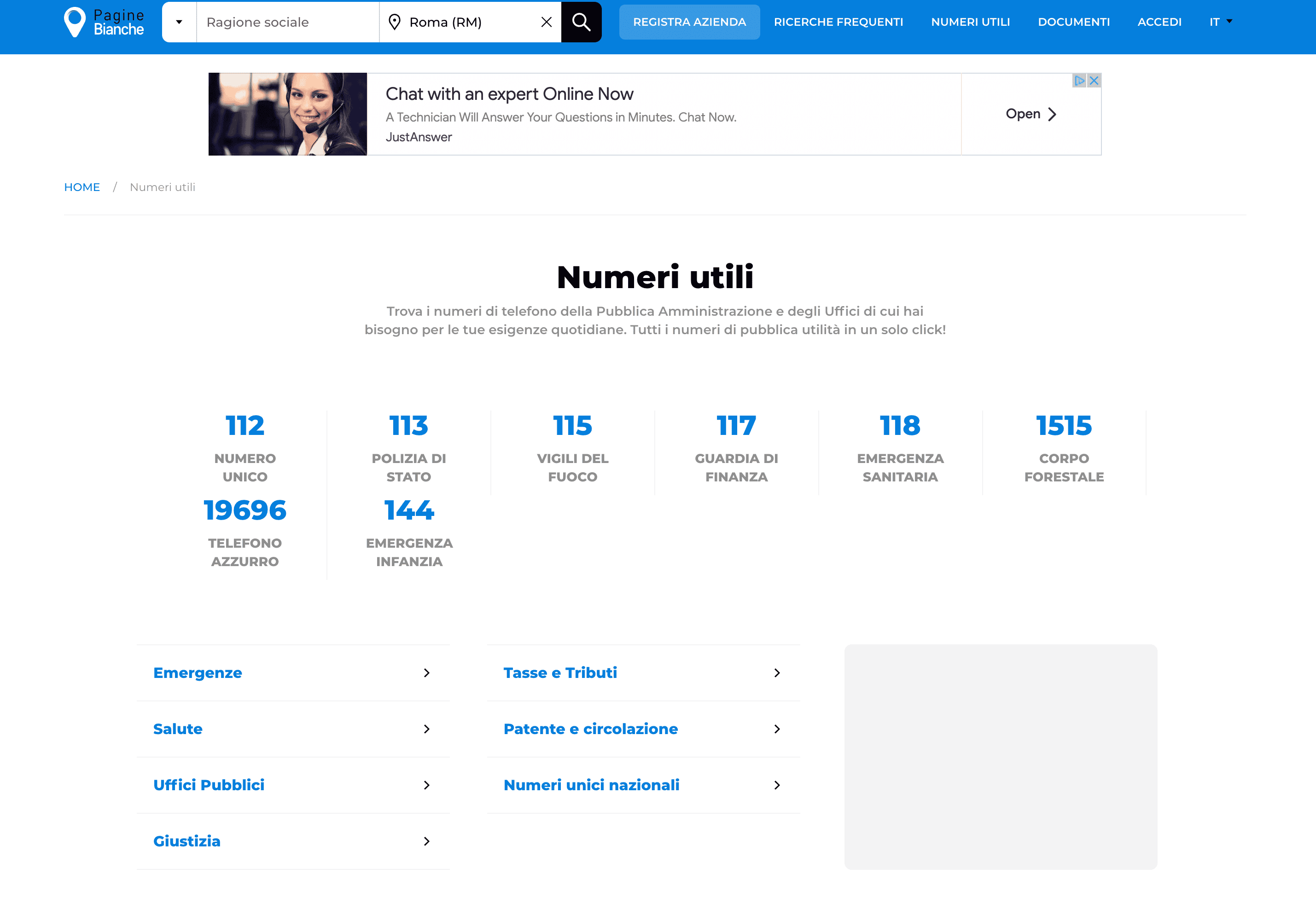
Task: Close the ad with X icon
Action: tap(1094, 81)
